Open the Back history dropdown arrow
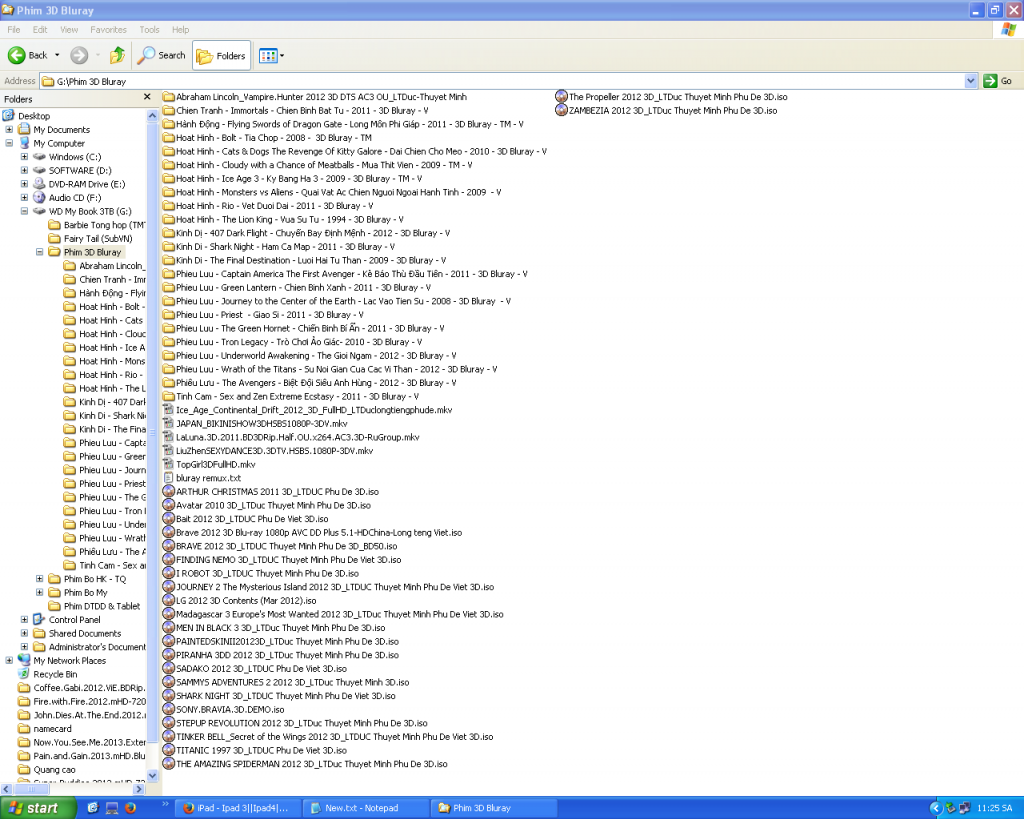Screen dimensions: 1024x819 point(57,56)
